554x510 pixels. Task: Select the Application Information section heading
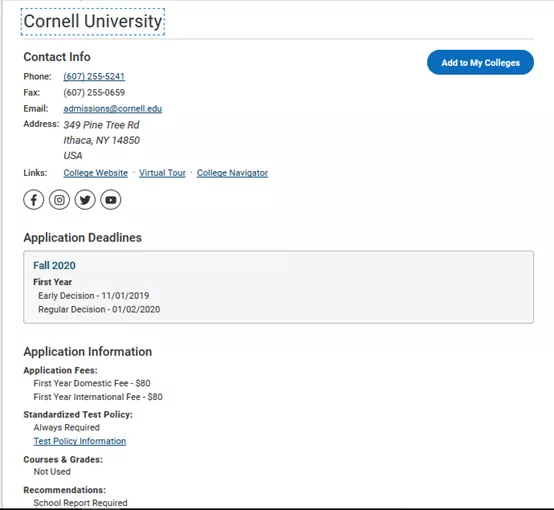tap(88, 352)
